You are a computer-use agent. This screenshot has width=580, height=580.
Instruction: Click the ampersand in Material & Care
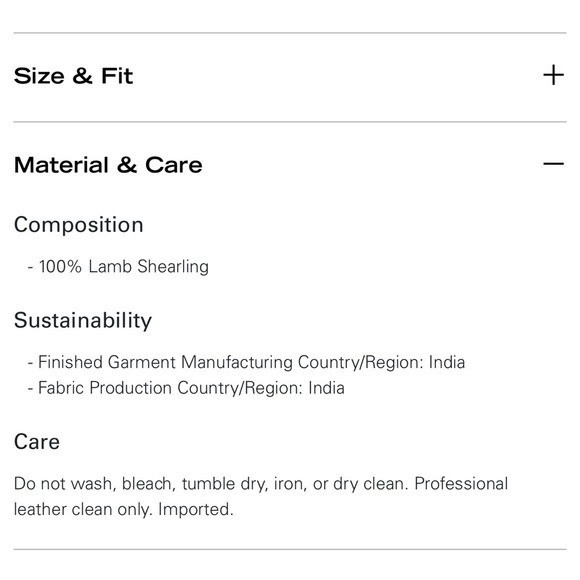point(127,165)
